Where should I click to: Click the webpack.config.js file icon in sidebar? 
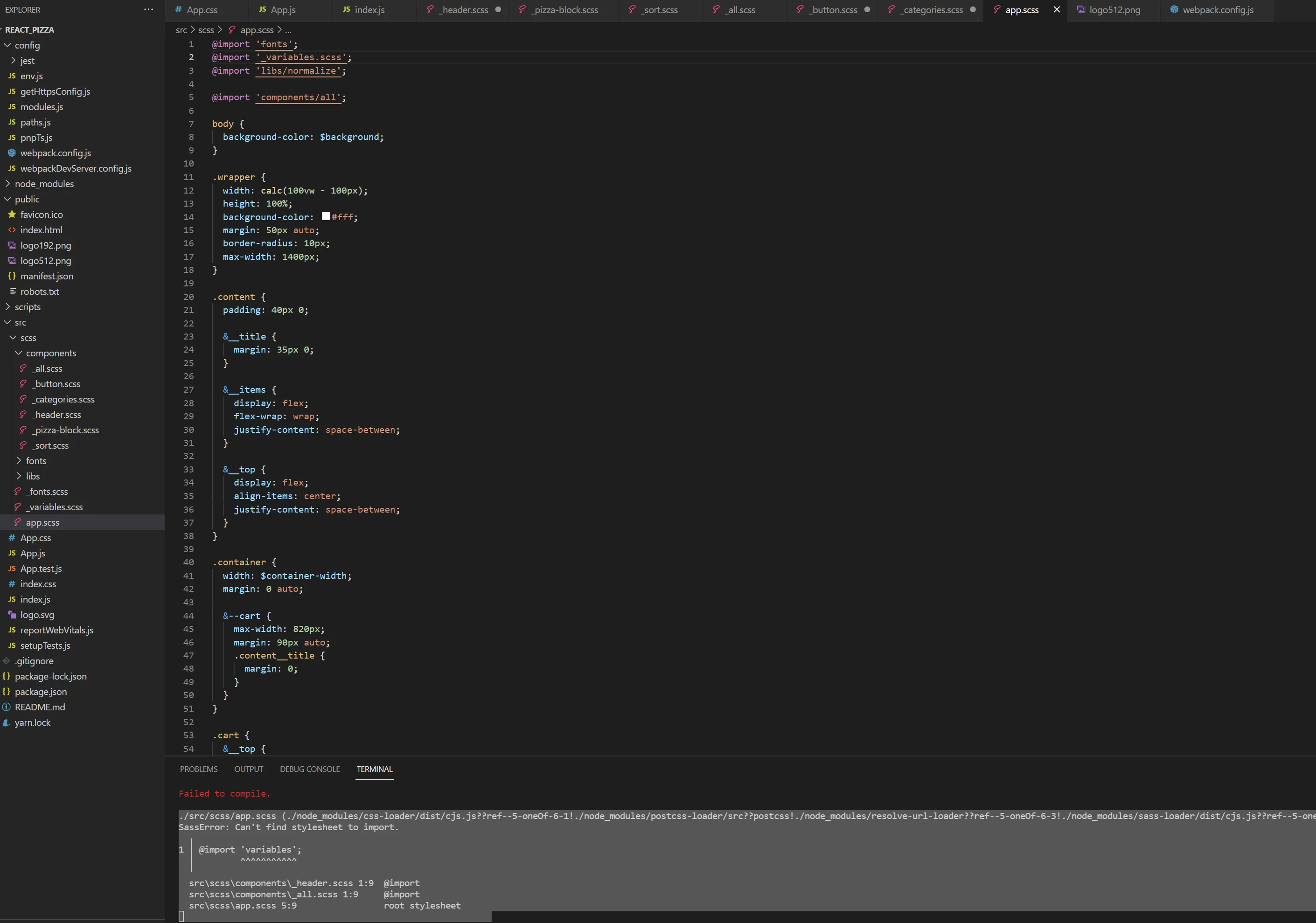12,153
